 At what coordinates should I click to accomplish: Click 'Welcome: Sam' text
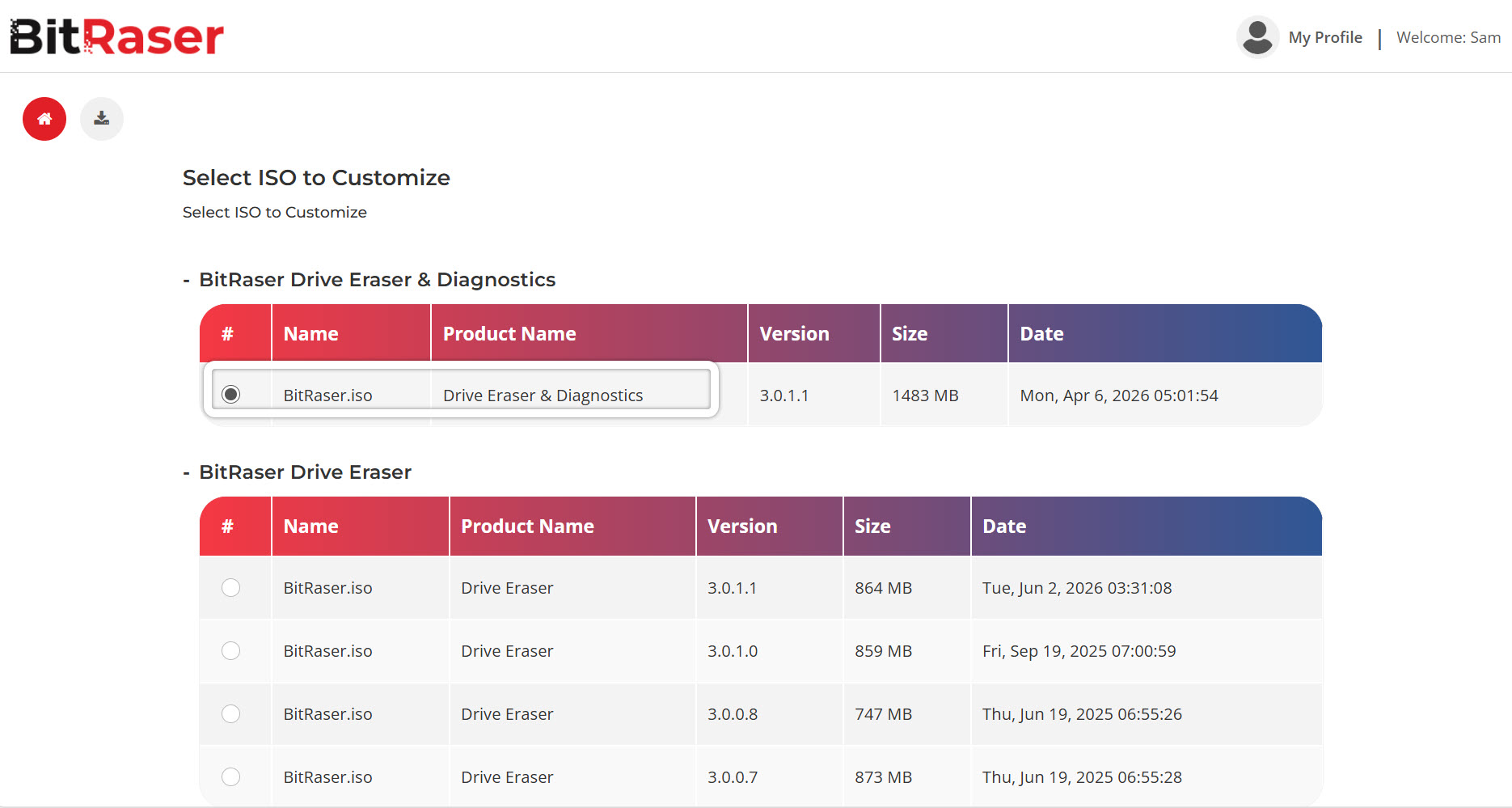click(x=1448, y=37)
